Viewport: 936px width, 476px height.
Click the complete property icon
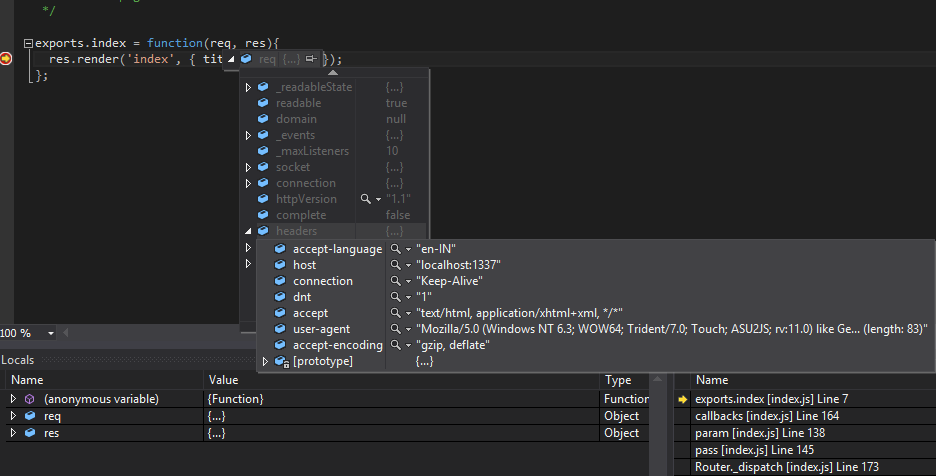pyautogui.click(x=263, y=215)
